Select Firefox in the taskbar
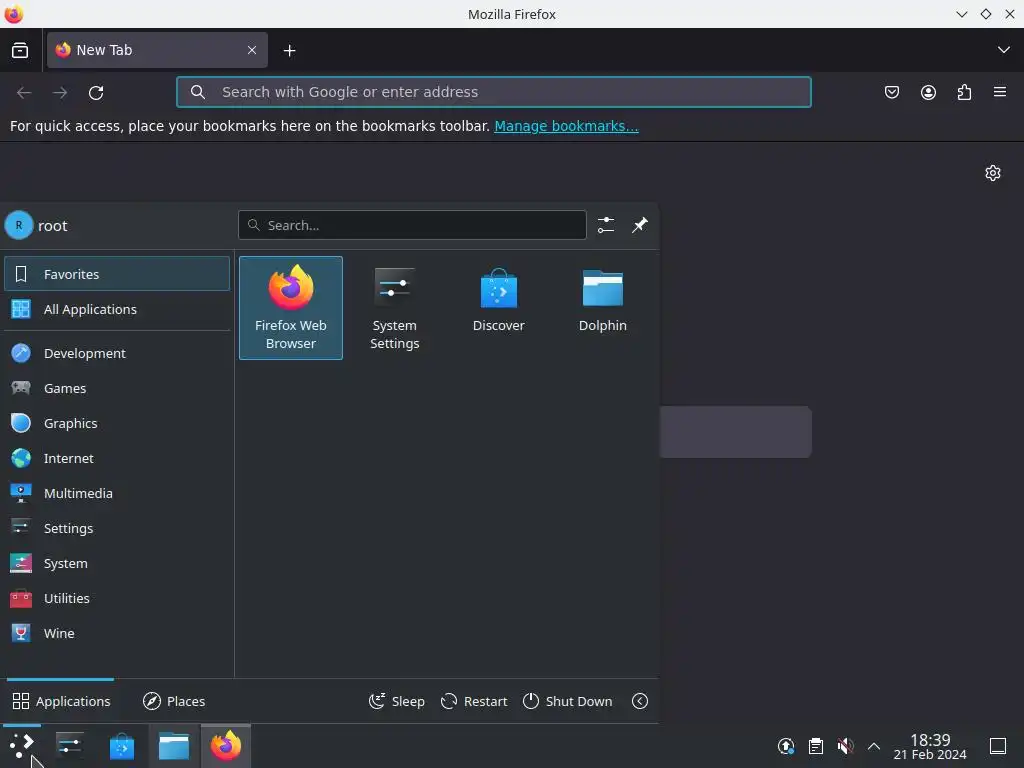The image size is (1024, 768). [226, 745]
